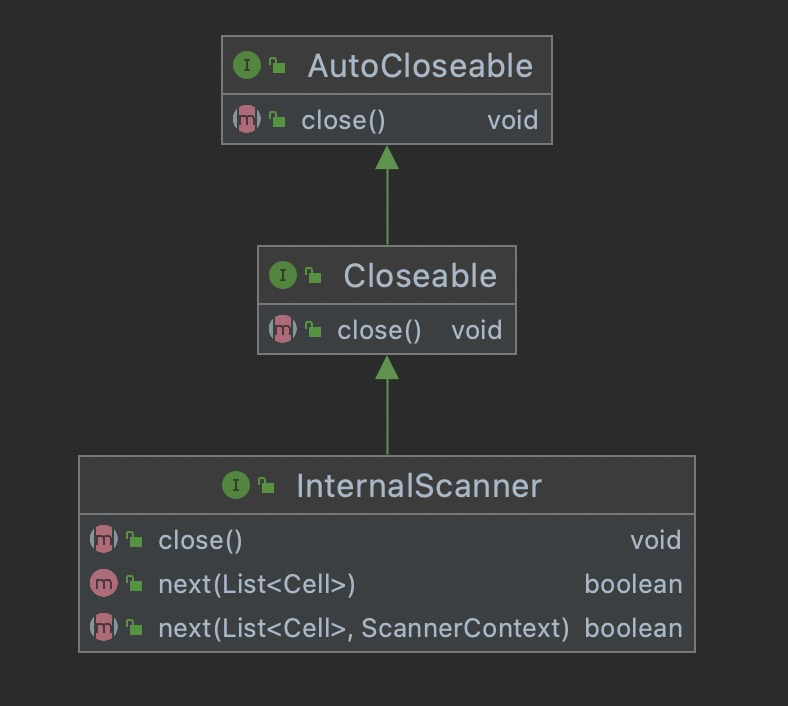The width and height of the screenshot is (788, 706).
Task: Select next(List<Cell>, ScannerContext) method text
Action: (x=363, y=628)
